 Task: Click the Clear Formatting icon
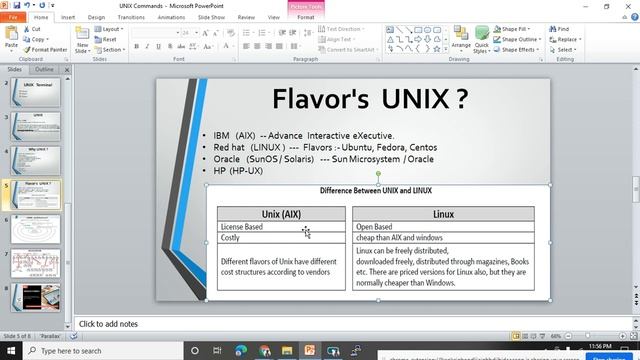[x=231, y=33]
